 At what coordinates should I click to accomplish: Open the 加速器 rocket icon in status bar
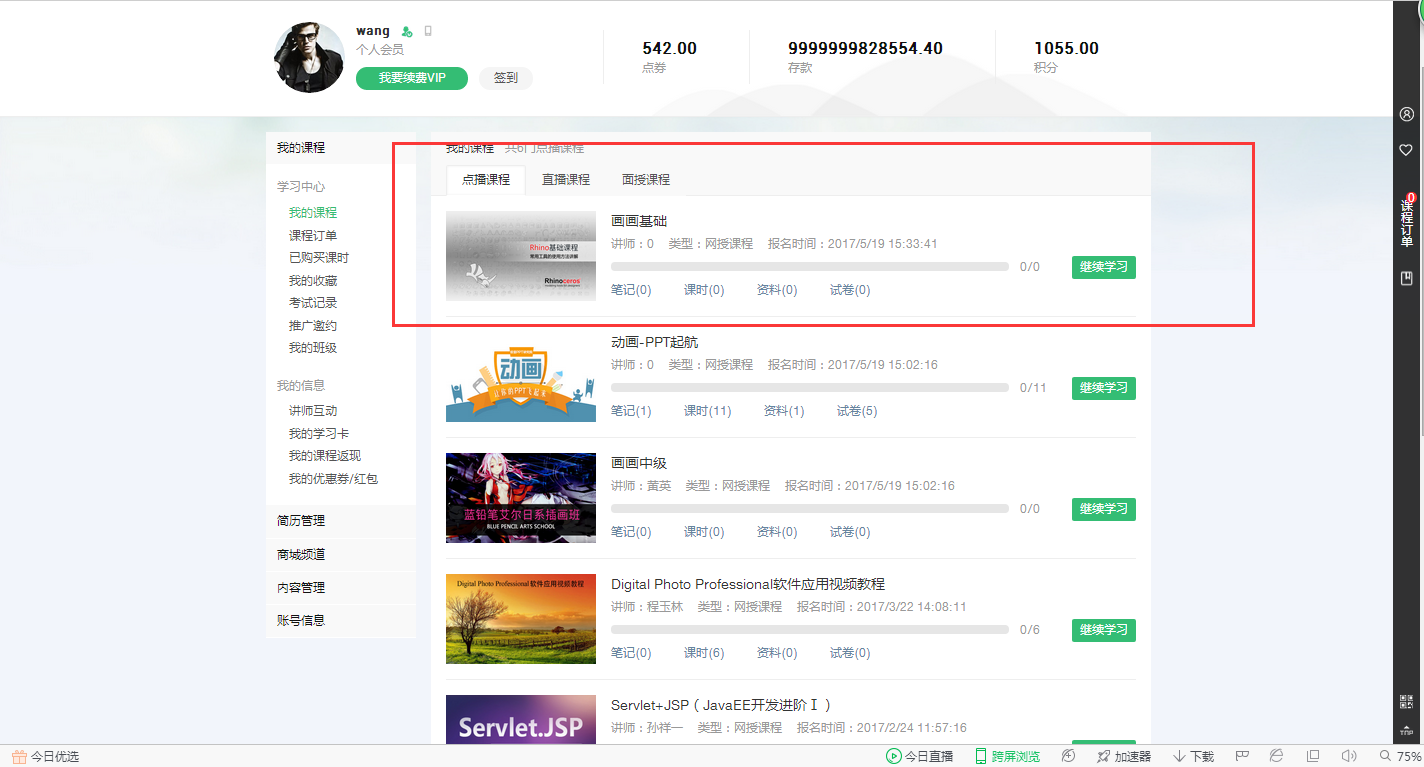coord(1103,756)
